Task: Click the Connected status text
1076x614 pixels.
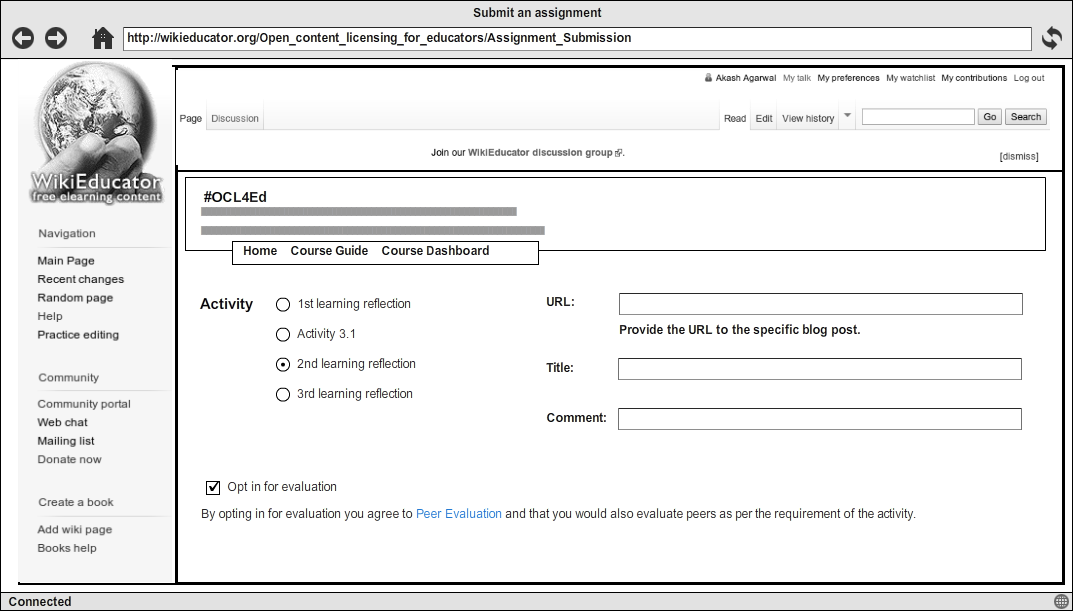Action: [40, 602]
